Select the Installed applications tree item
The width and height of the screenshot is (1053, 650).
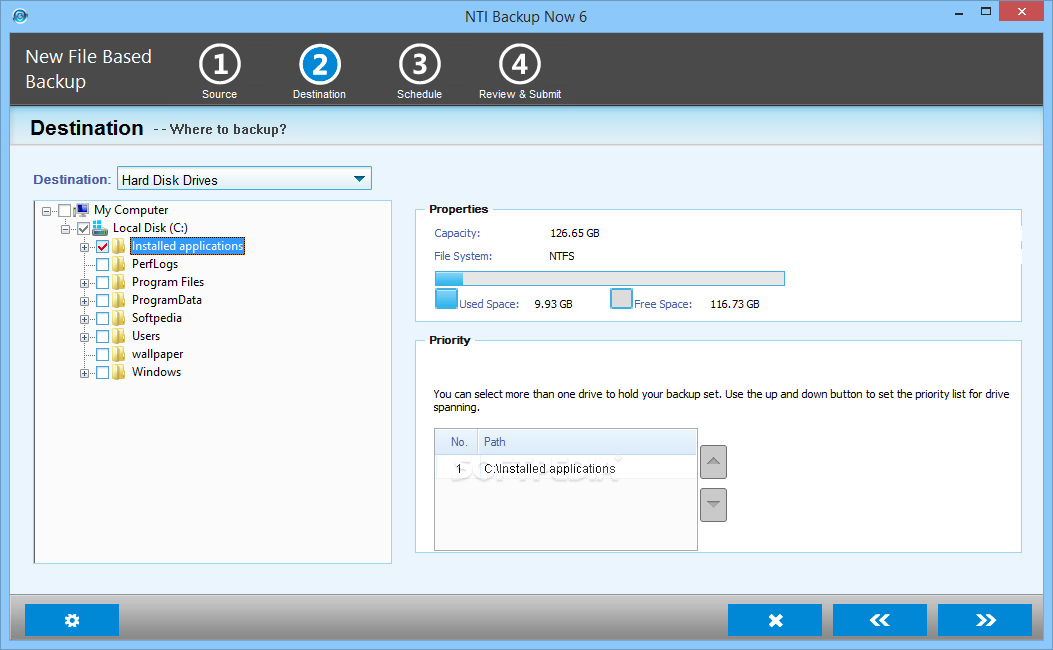click(x=187, y=246)
